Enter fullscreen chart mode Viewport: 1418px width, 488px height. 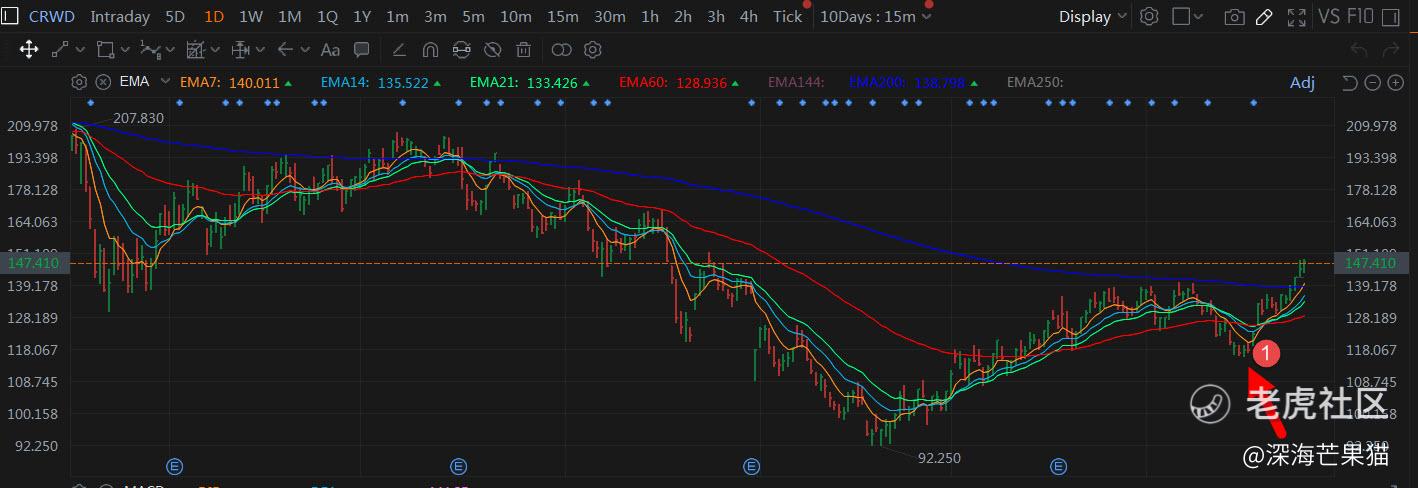click(1296, 16)
